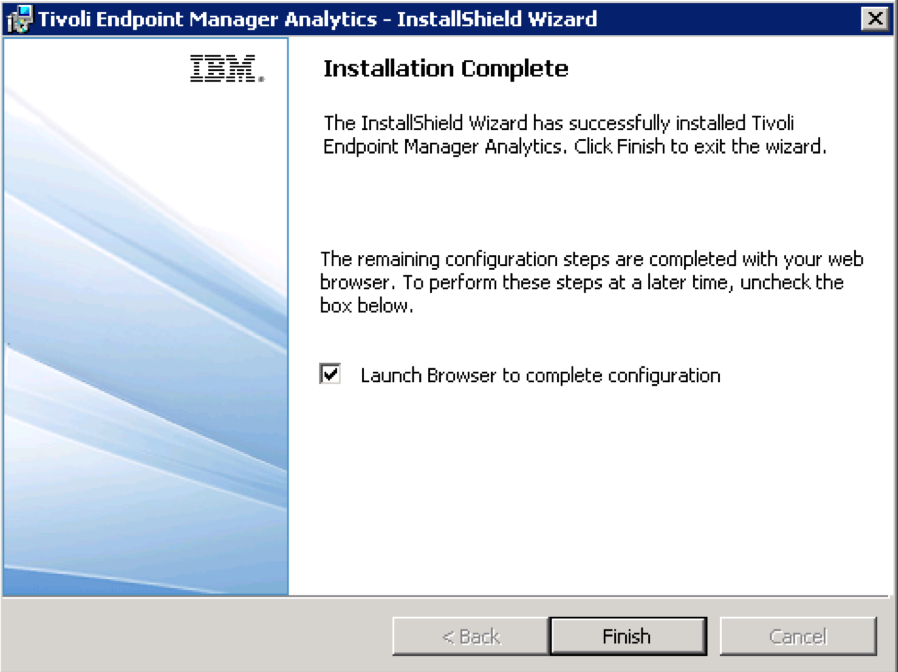
Task: Uncheck the Launch Browser checkbox
Action: click(x=330, y=375)
